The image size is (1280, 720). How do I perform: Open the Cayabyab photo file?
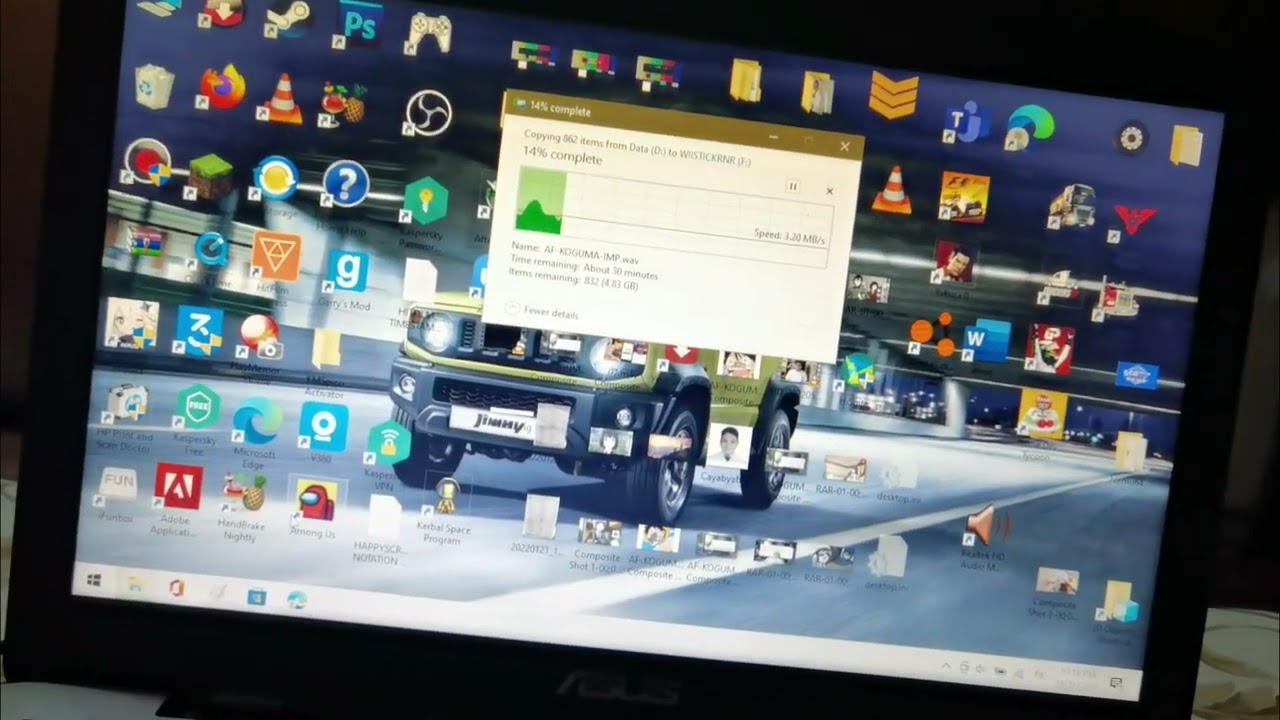[728, 445]
